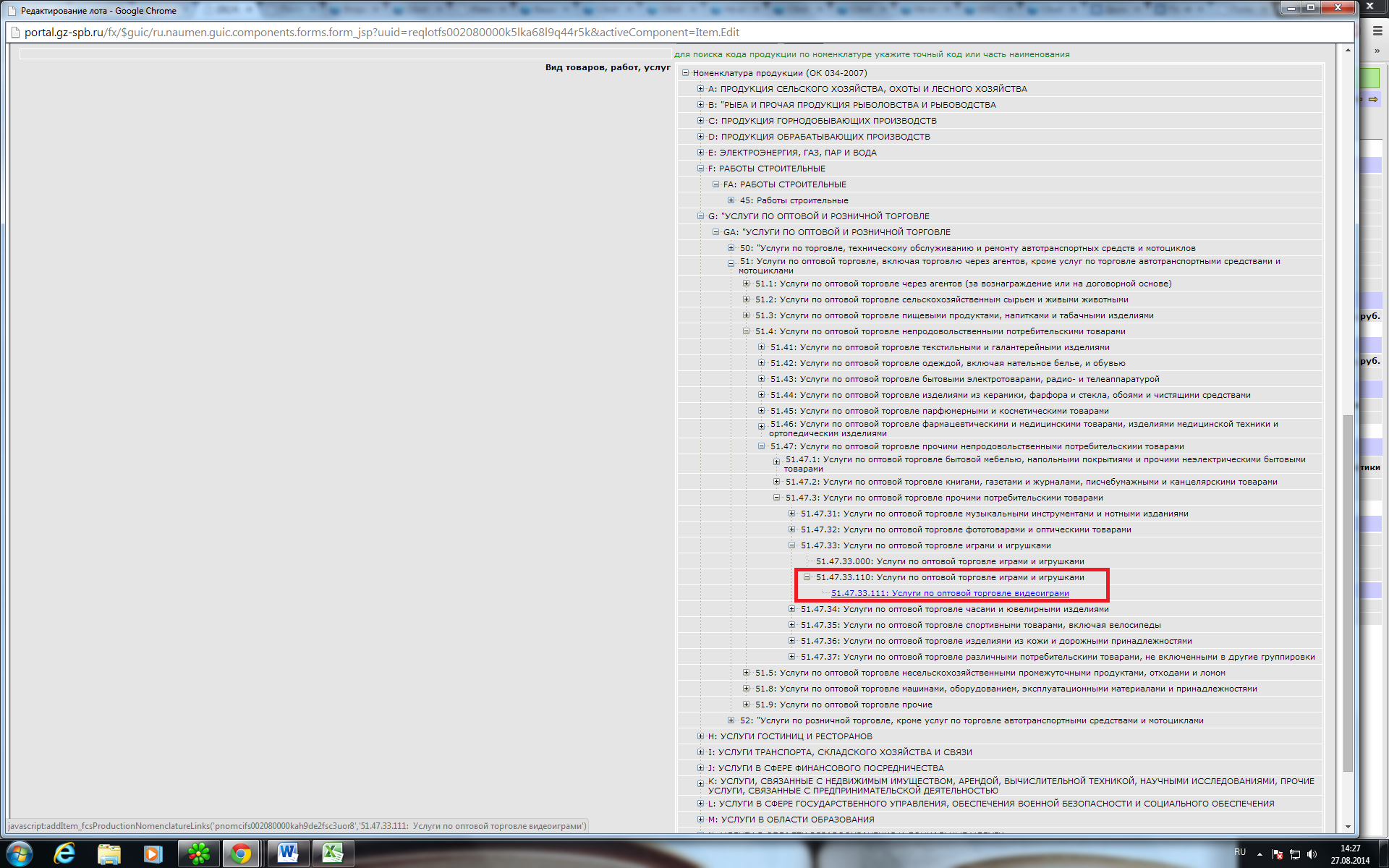Select item 51.47.33.000 играми и игрушками
Viewport: 1389px width, 868px height.
click(949, 561)
